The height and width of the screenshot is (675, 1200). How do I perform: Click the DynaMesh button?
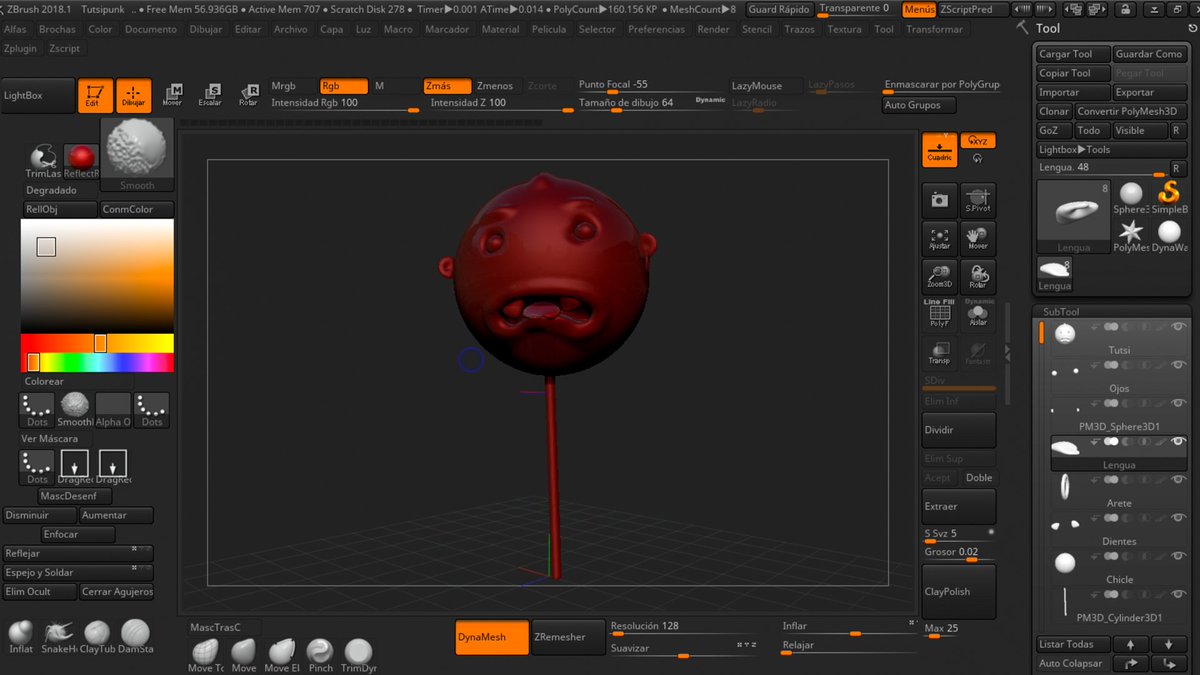pos(492,637)
